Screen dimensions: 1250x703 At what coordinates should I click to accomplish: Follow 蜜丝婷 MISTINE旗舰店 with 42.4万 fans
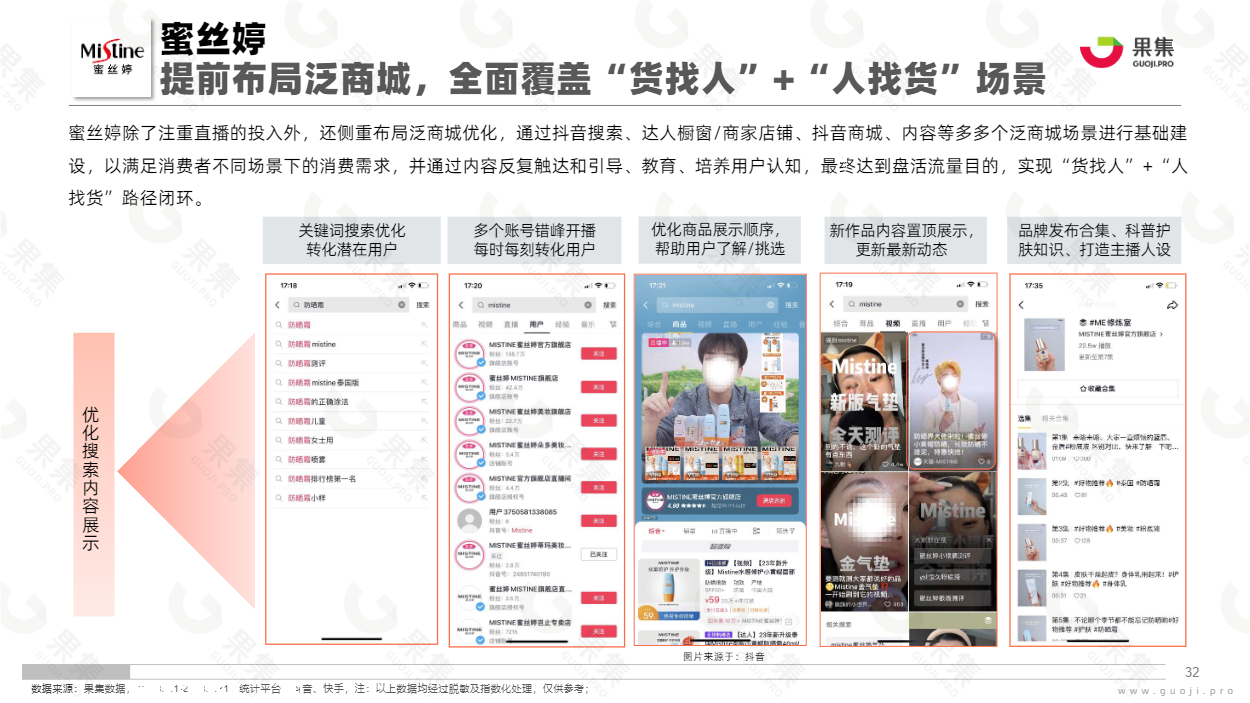coord(599,388)
